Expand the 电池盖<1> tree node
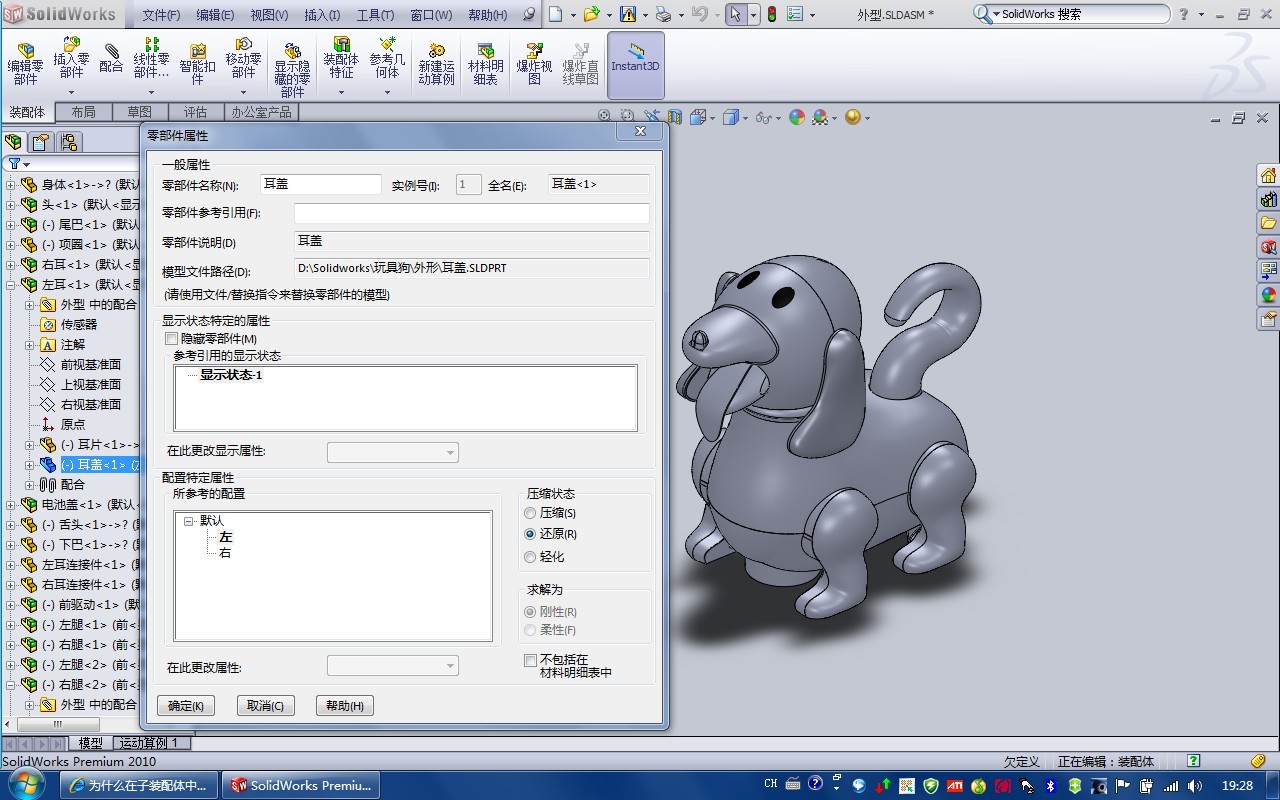 (11, 505)
